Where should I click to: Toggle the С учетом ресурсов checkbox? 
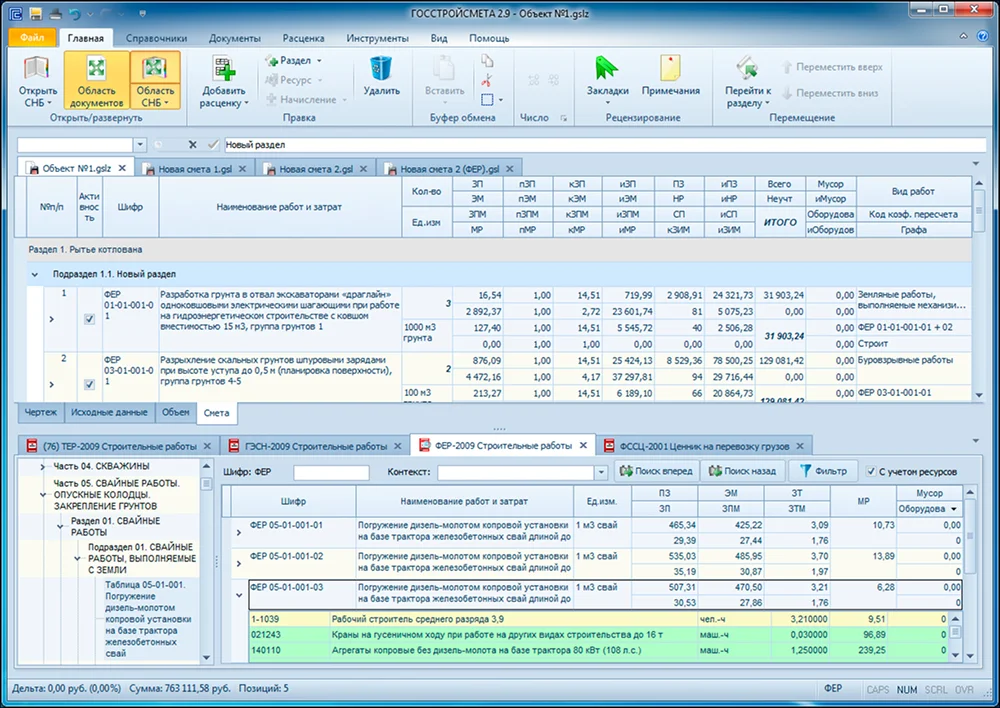(x=871, y=472)
